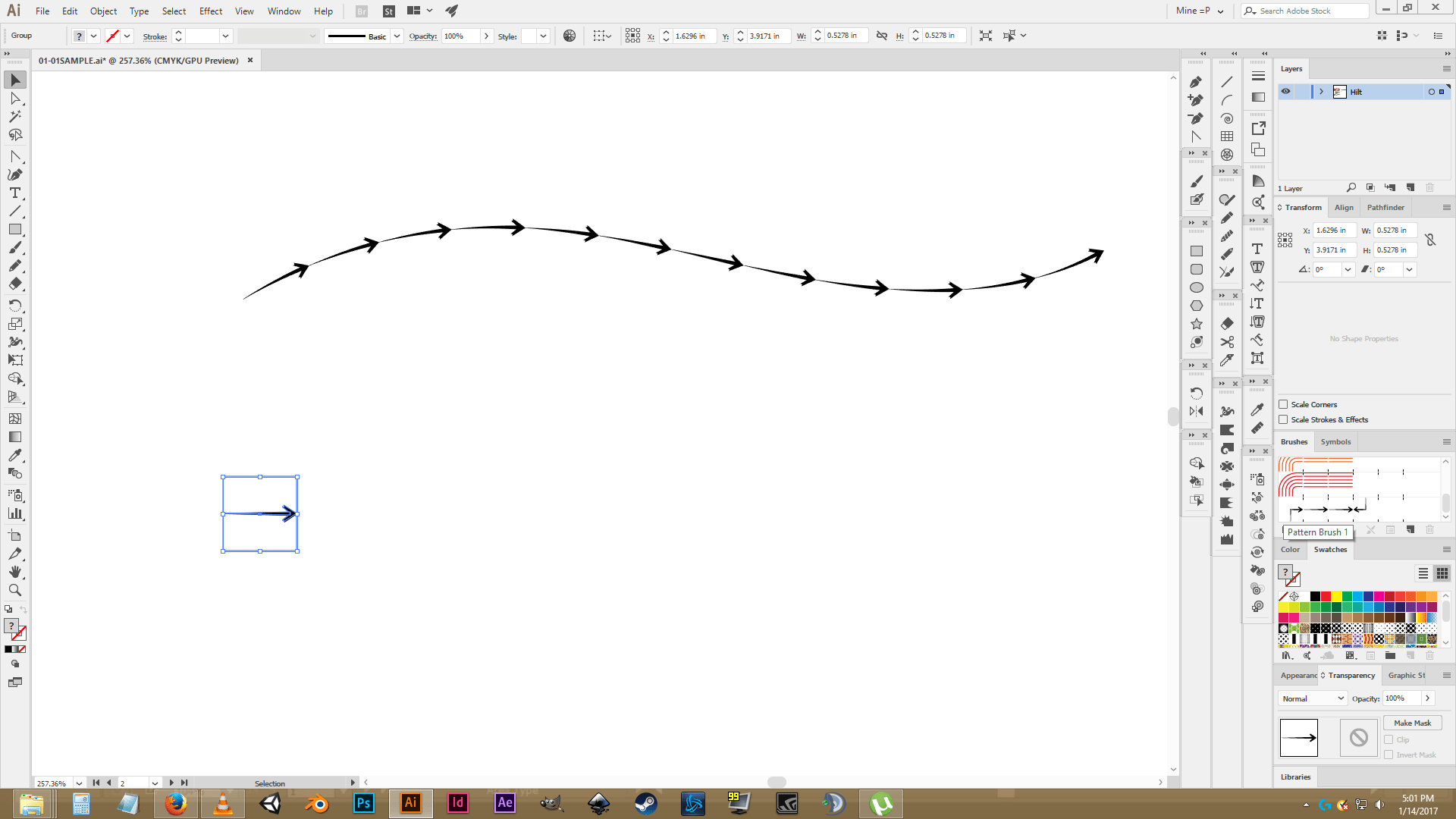Open Firefox from the taskbar
The height and width of the screenshot is (819, 1456).
175,803
